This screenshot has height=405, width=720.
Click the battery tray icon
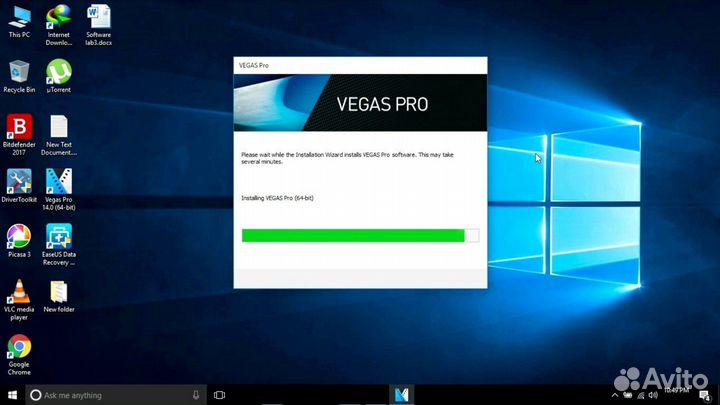628,395
